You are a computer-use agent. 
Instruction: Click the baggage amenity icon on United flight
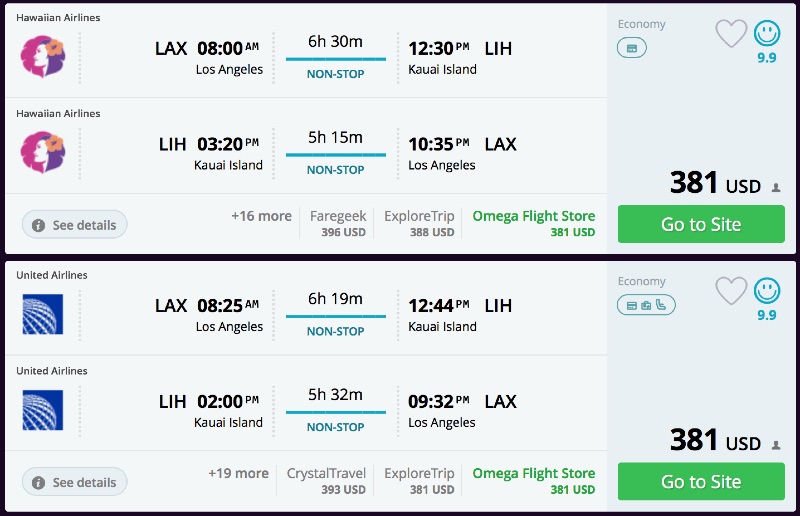coord(646,304)
